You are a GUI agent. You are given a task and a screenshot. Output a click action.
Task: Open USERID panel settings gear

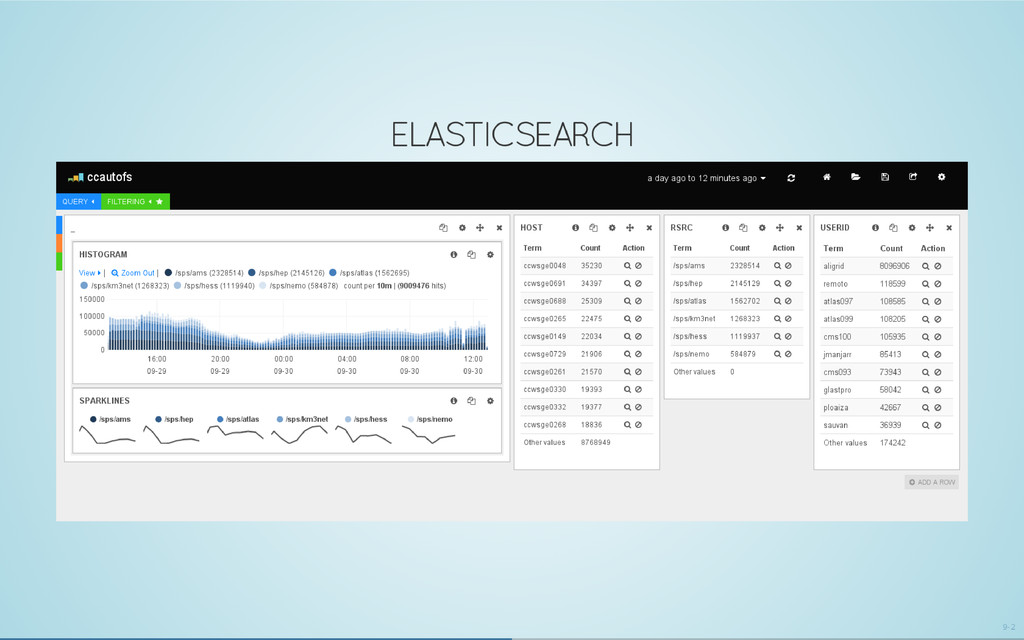(x=912, y=228)
